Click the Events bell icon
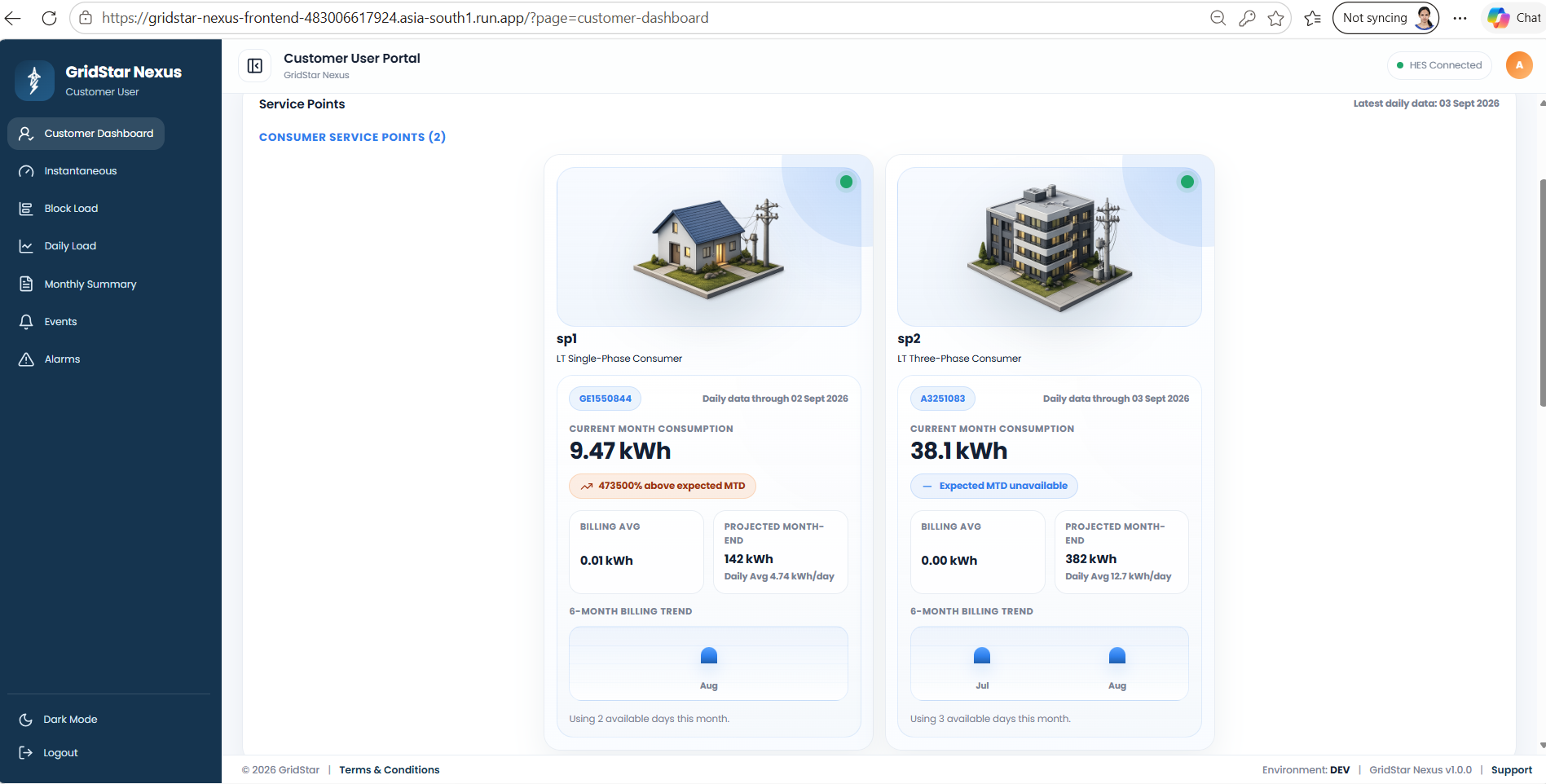Viewport: 1546px width, 784px height. coord(26,322)
